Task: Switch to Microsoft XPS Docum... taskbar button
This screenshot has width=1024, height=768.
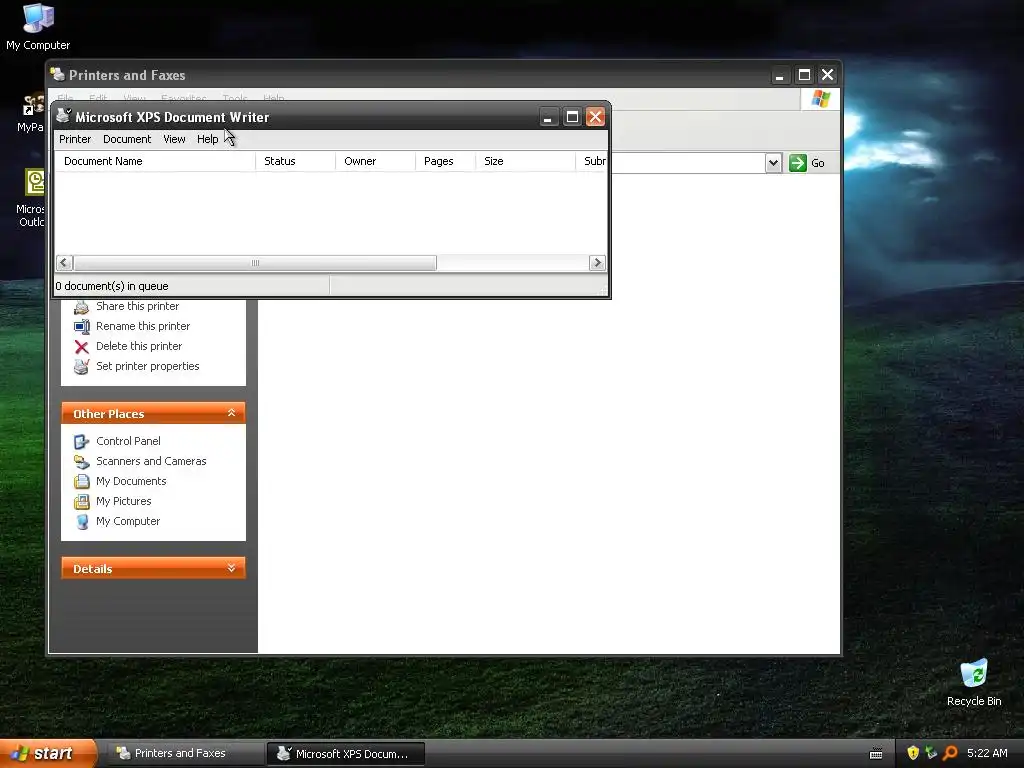Action: point(345,754)
